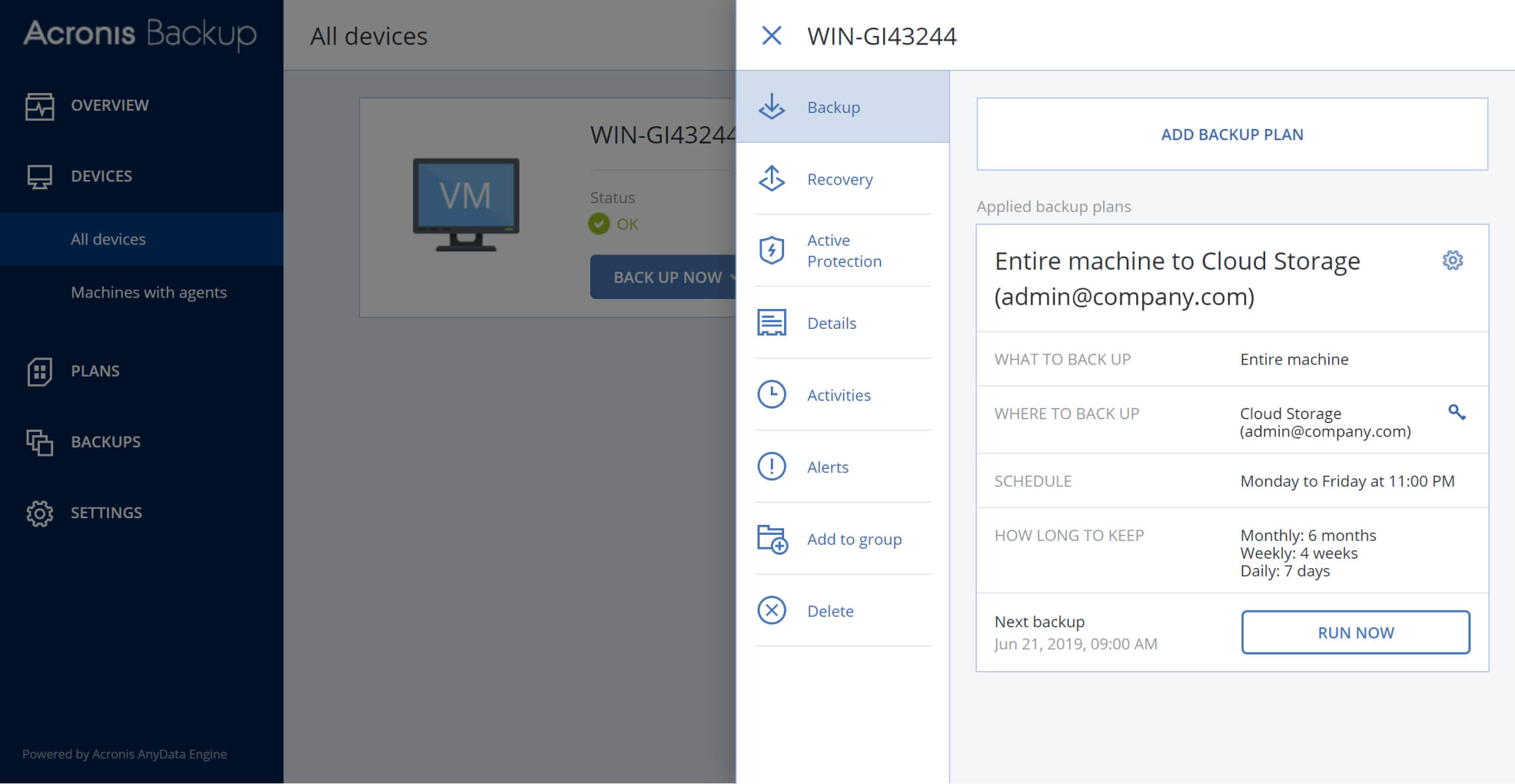The image size is (1515, 784).
Task: Click the Delete circle-X icon
Action: (771, 611)
